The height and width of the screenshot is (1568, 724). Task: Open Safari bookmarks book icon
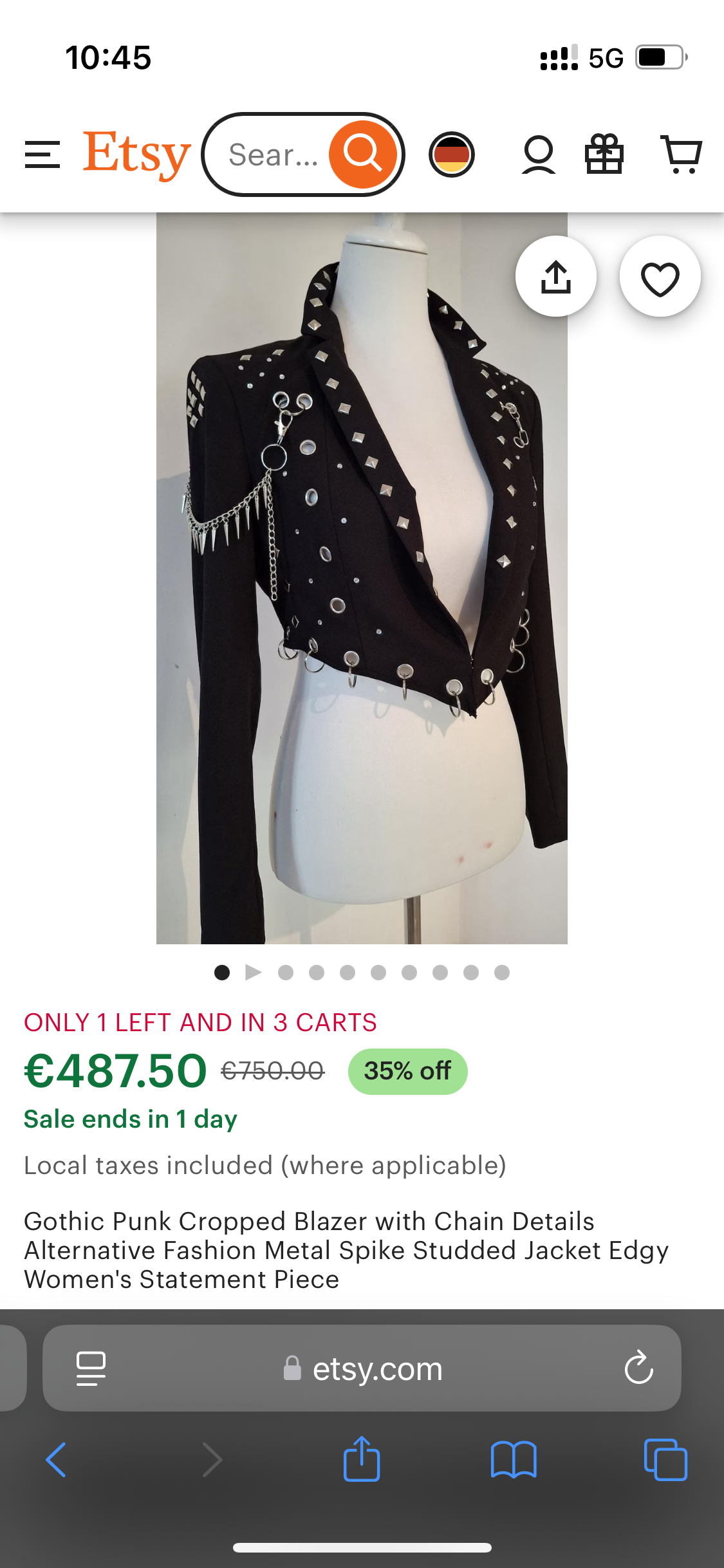[514, 1460]
